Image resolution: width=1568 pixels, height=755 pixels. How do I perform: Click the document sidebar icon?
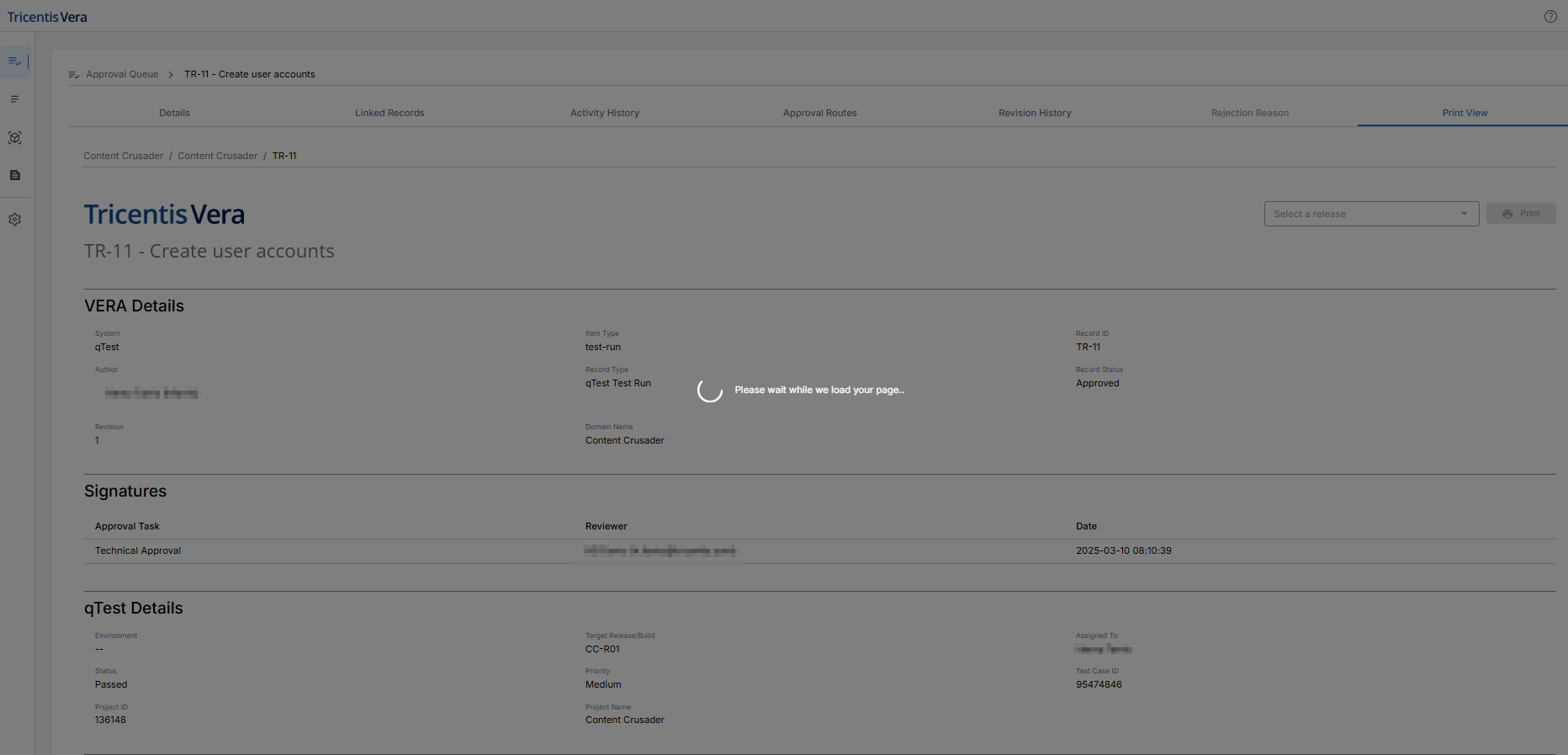[x=14, y=175]
